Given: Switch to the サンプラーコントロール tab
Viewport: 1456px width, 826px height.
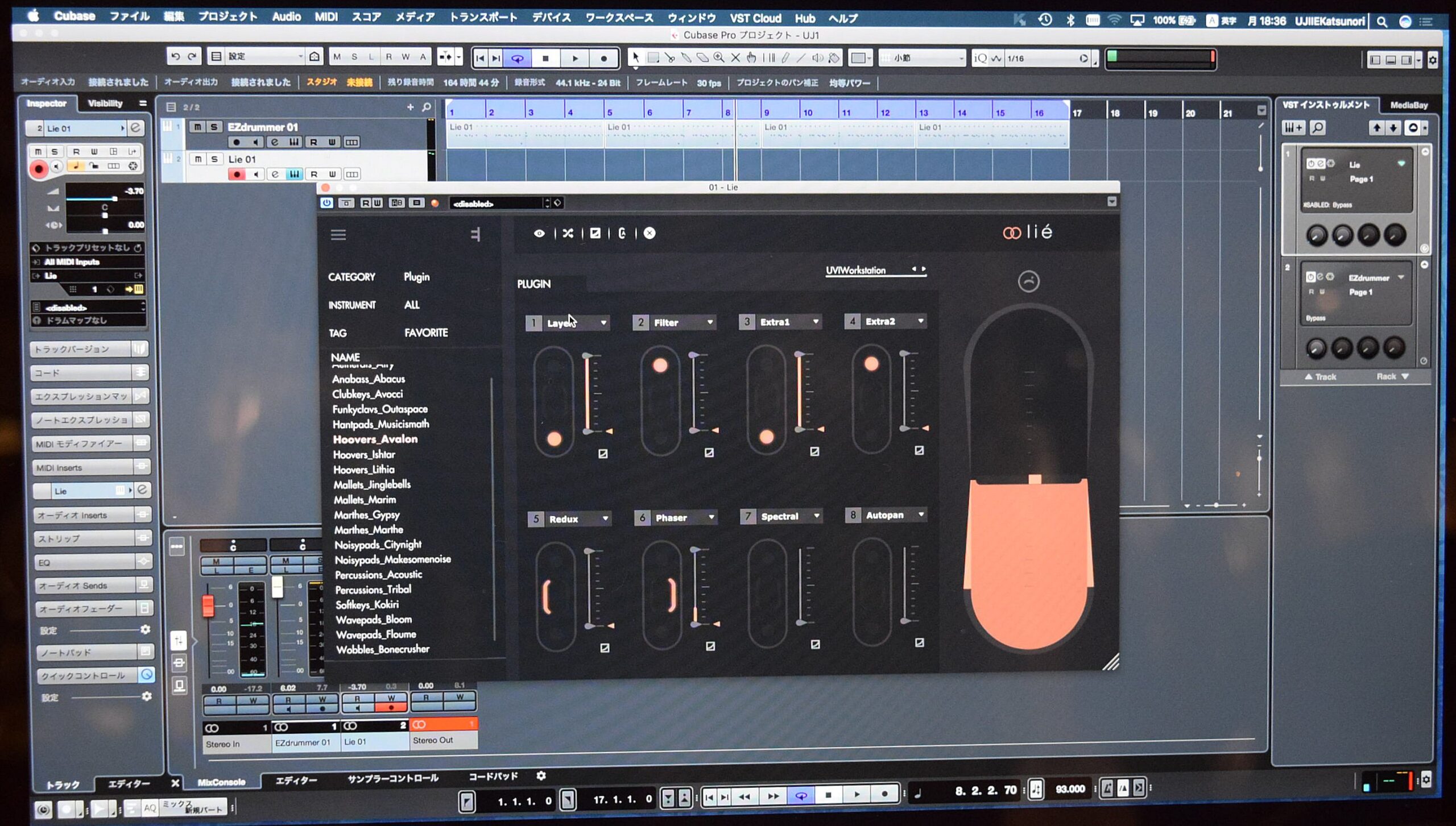Looking at the screenshot, I should [x=392, y=778].
